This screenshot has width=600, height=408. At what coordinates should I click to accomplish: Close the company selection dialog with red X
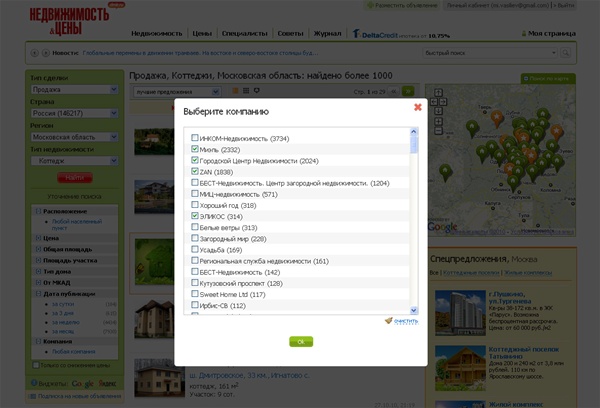pos(417,108)
